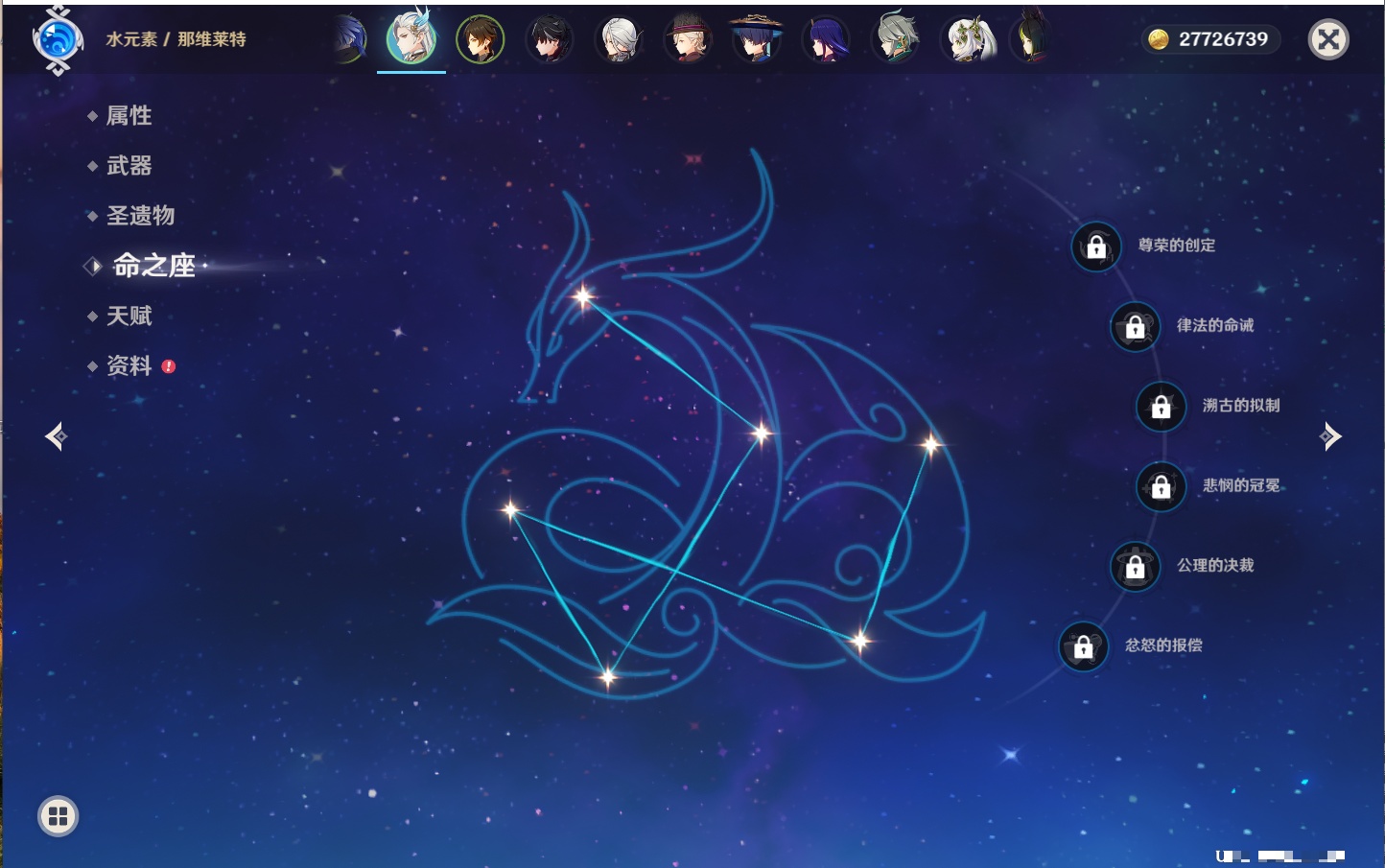Viewport: 1385px width, 868px height.
Task: Switch to the 天赋 talents menu
Action: pos(129,316)
